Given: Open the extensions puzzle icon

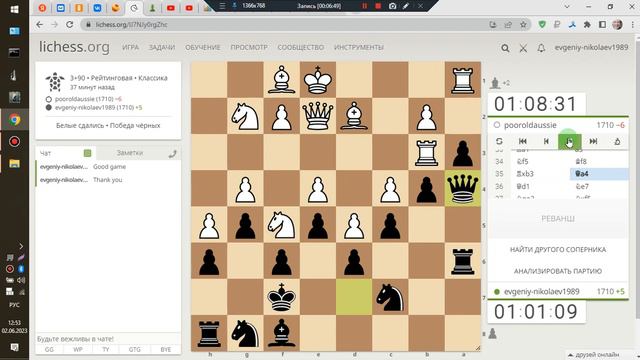Looking at the screenshot, I should point(587,24).
